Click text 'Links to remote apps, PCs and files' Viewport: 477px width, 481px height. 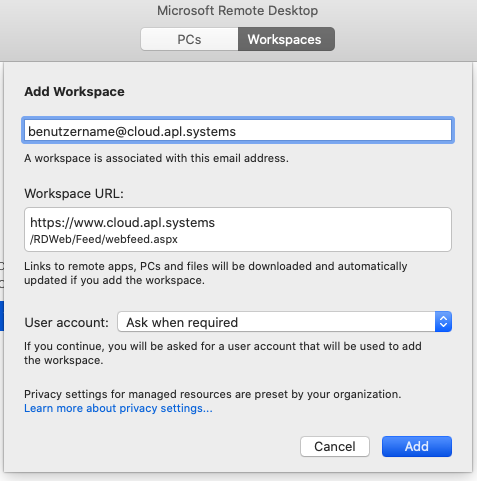pyautogui.click(x=117, y=266)
